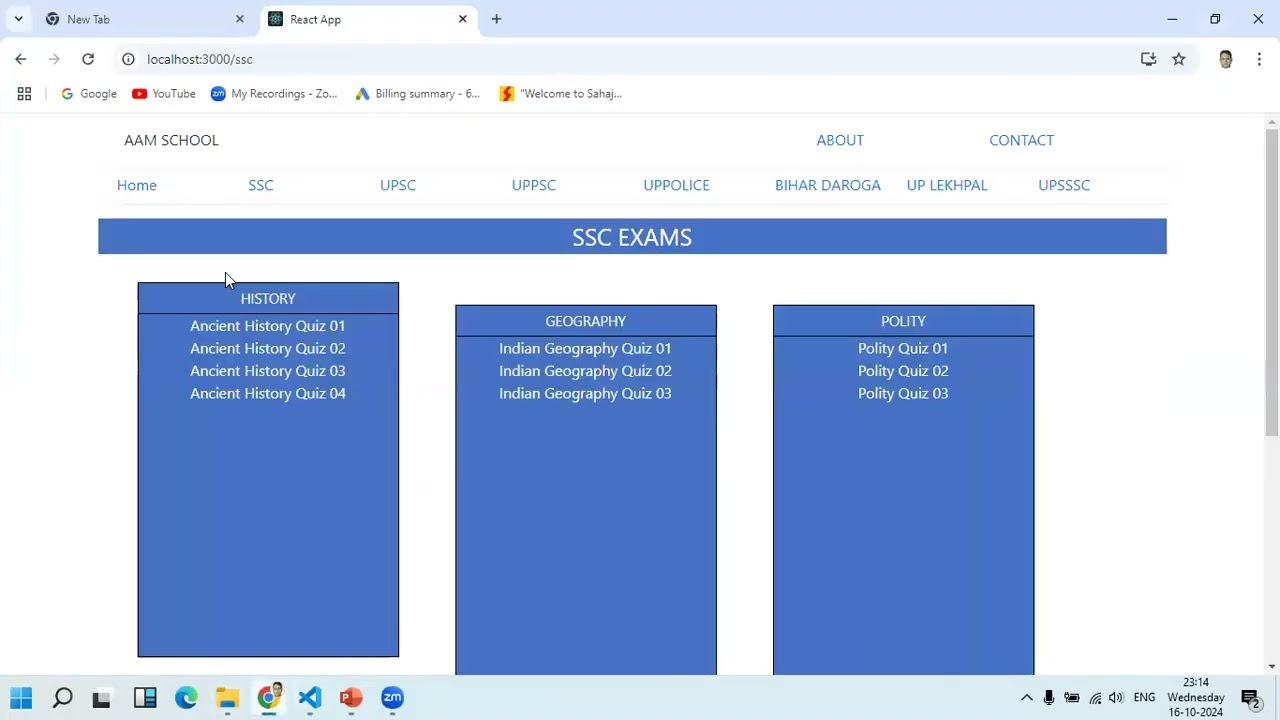
Task: Open Ancient History Quiz 04
Action: [x=268, y=393]
